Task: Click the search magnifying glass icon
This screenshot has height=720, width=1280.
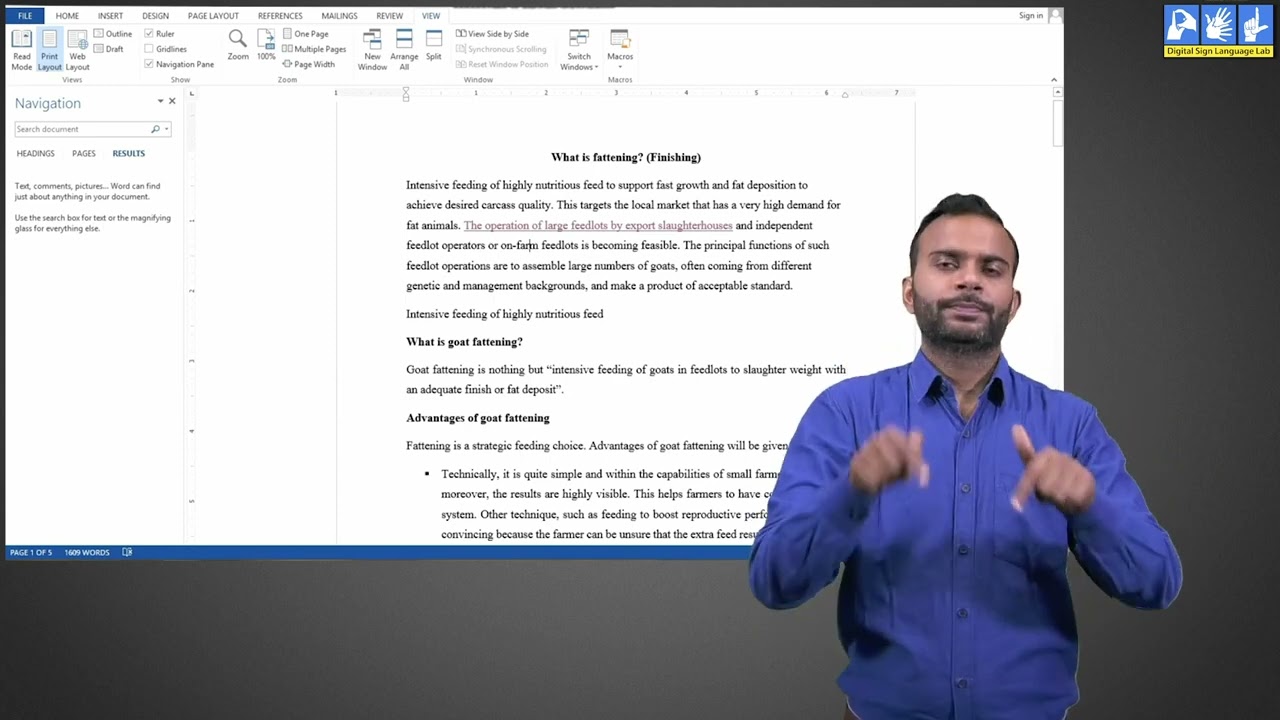Action: pos(155,129)
